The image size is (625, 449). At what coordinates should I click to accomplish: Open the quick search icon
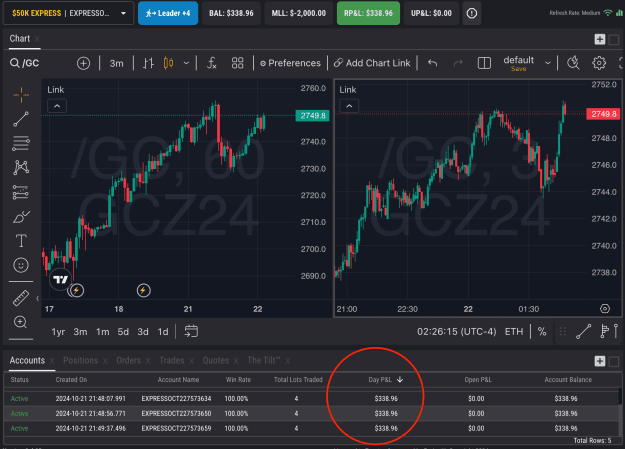coord(573,63)
